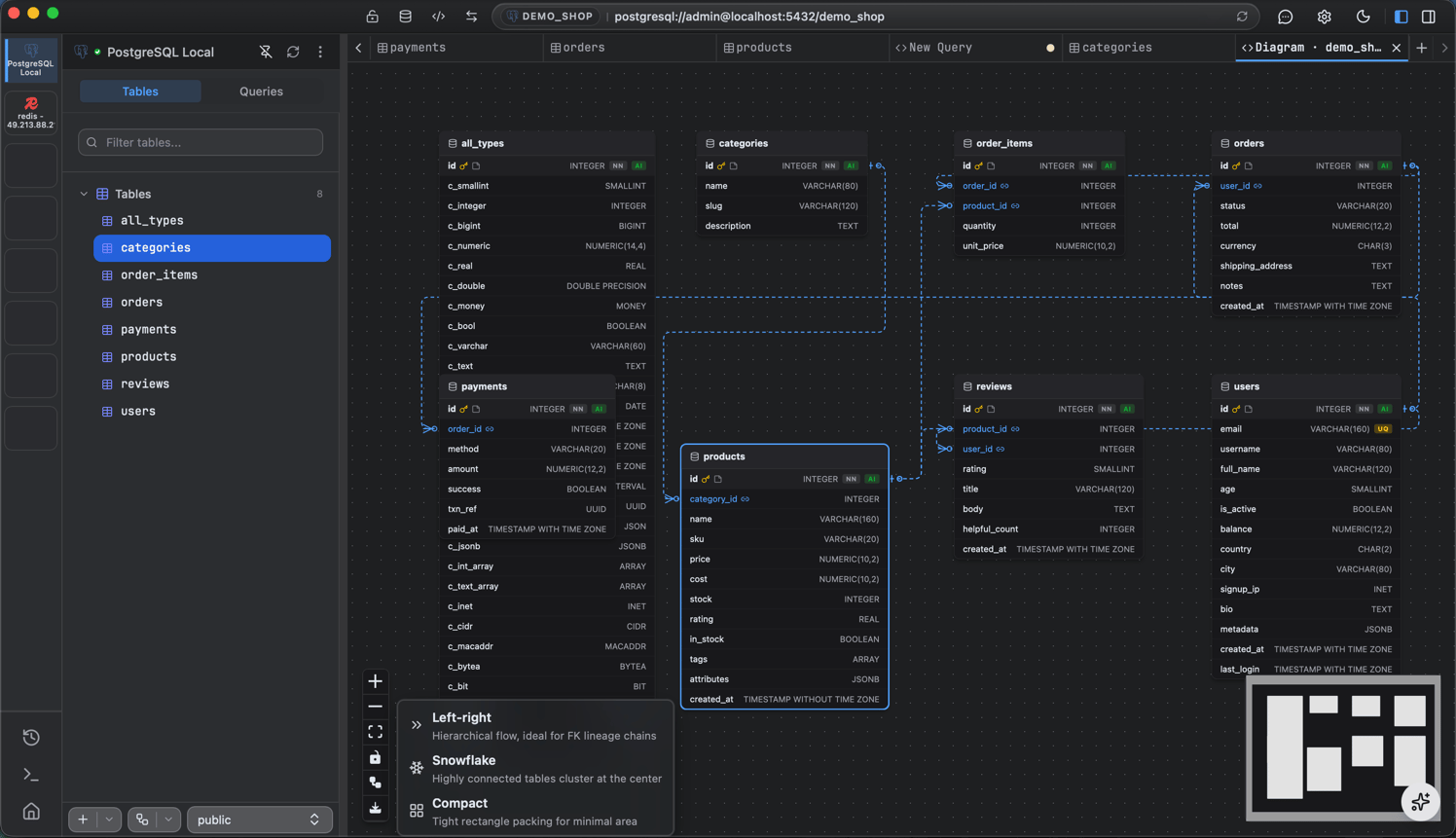Click the diagram minimap overview
The width and height of the screenshot is (1456, 838).
click(x=1343, y=747)
